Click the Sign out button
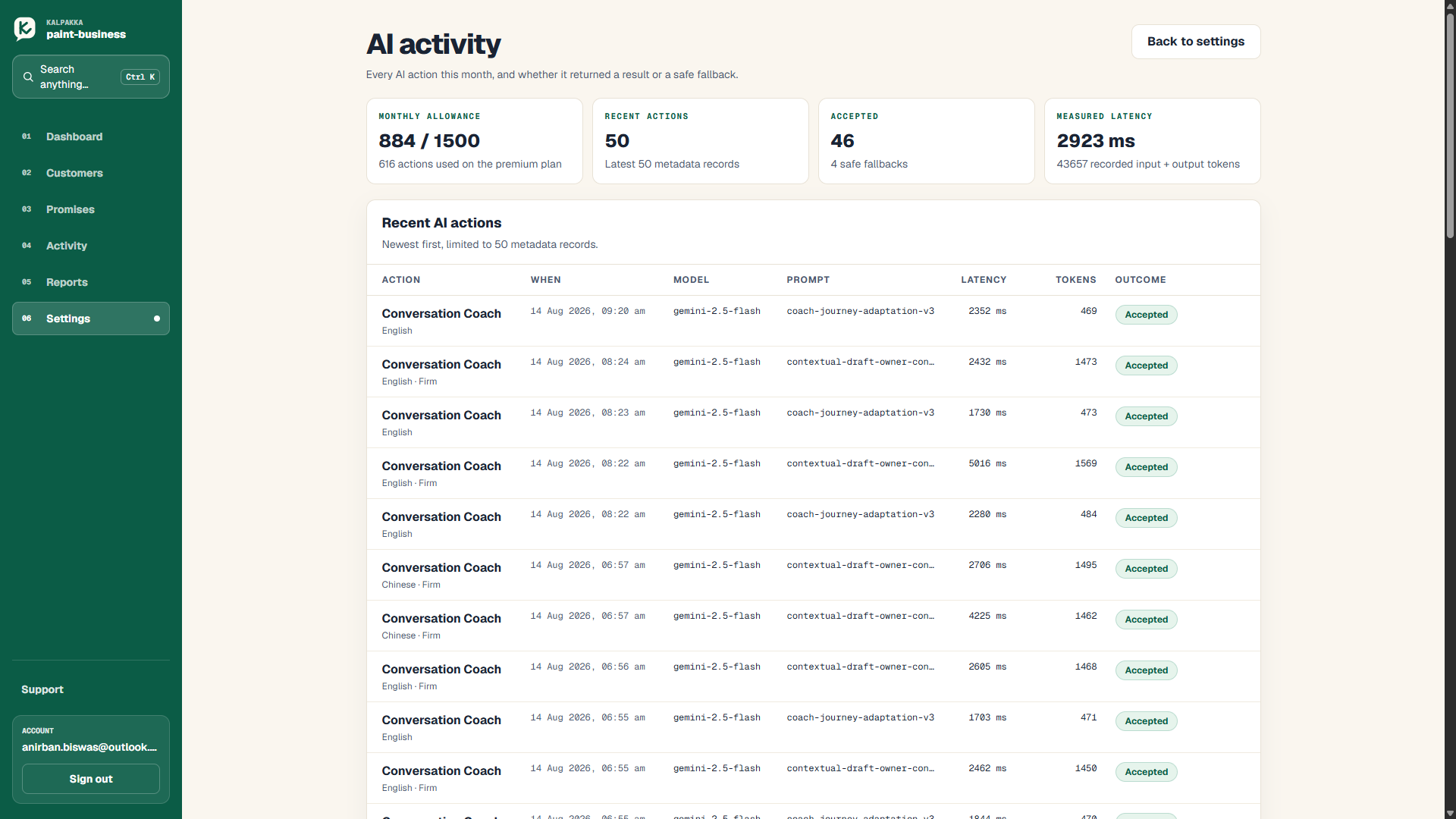The width and height of the screenshot is (1456, 819). [91, 779]
